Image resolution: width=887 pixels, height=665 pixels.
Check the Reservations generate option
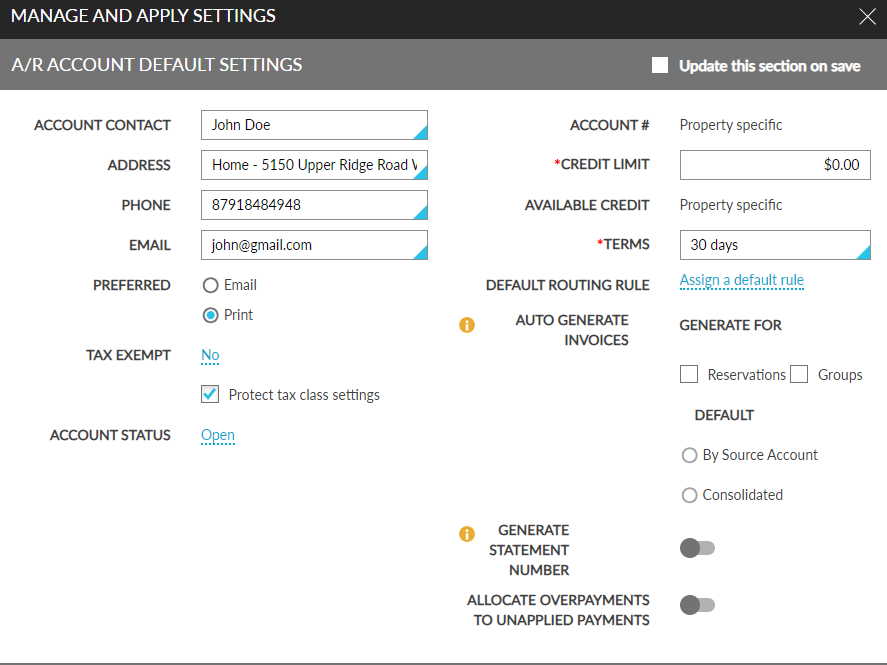pyautogui.click(x=688, y=373)
